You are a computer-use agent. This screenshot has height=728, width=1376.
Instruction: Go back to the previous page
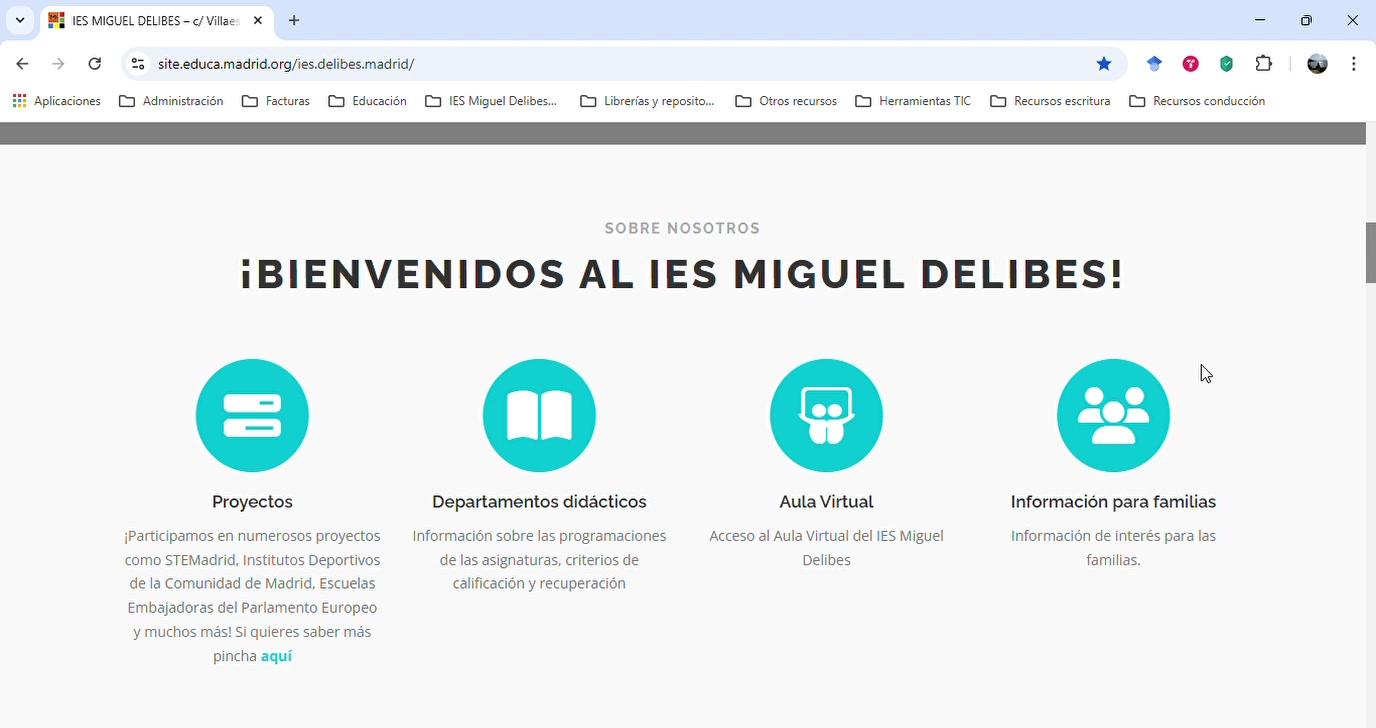22,64
